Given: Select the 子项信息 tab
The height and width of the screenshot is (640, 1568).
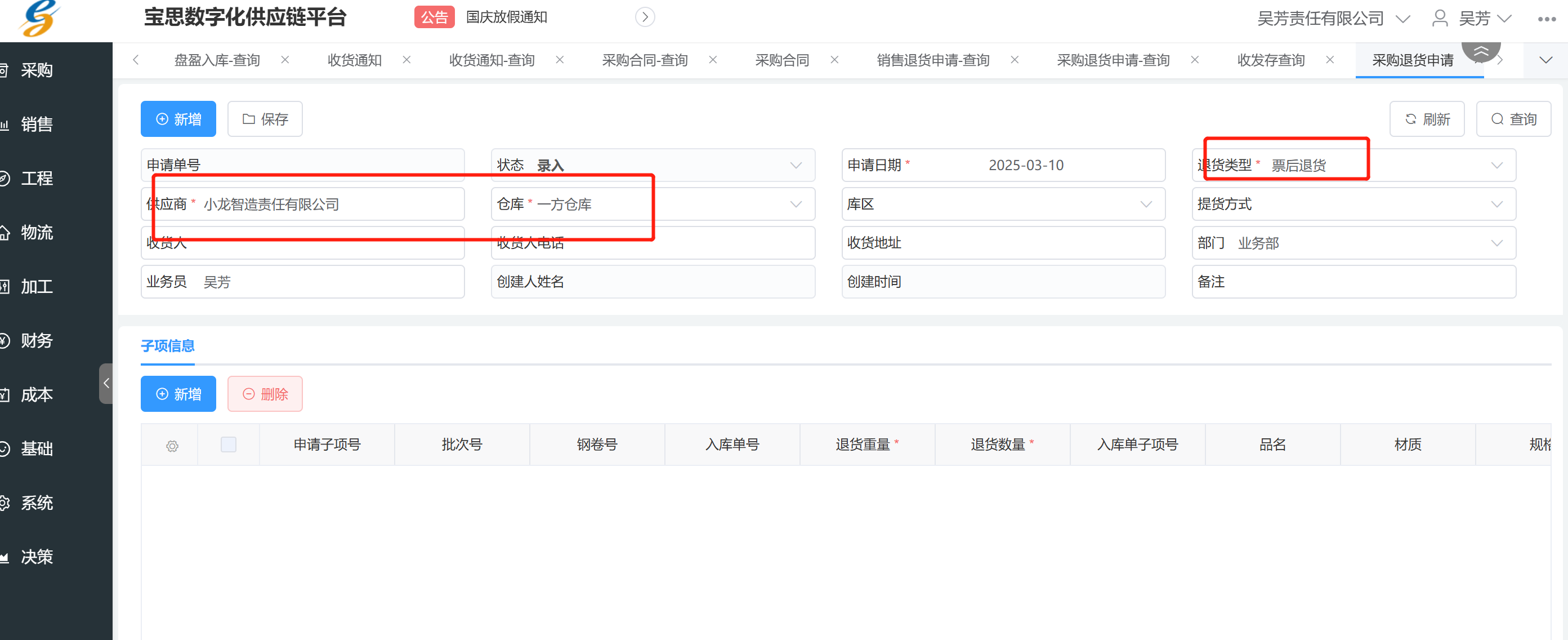Looking at the screenshot, I should pyautogui.click(x=167, y=346).
